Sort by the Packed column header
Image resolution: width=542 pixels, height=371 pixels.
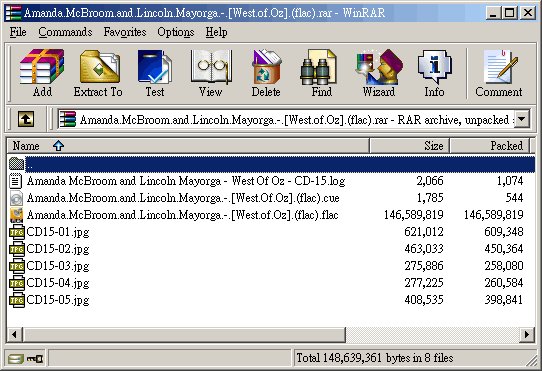click(x=490, y=146)
